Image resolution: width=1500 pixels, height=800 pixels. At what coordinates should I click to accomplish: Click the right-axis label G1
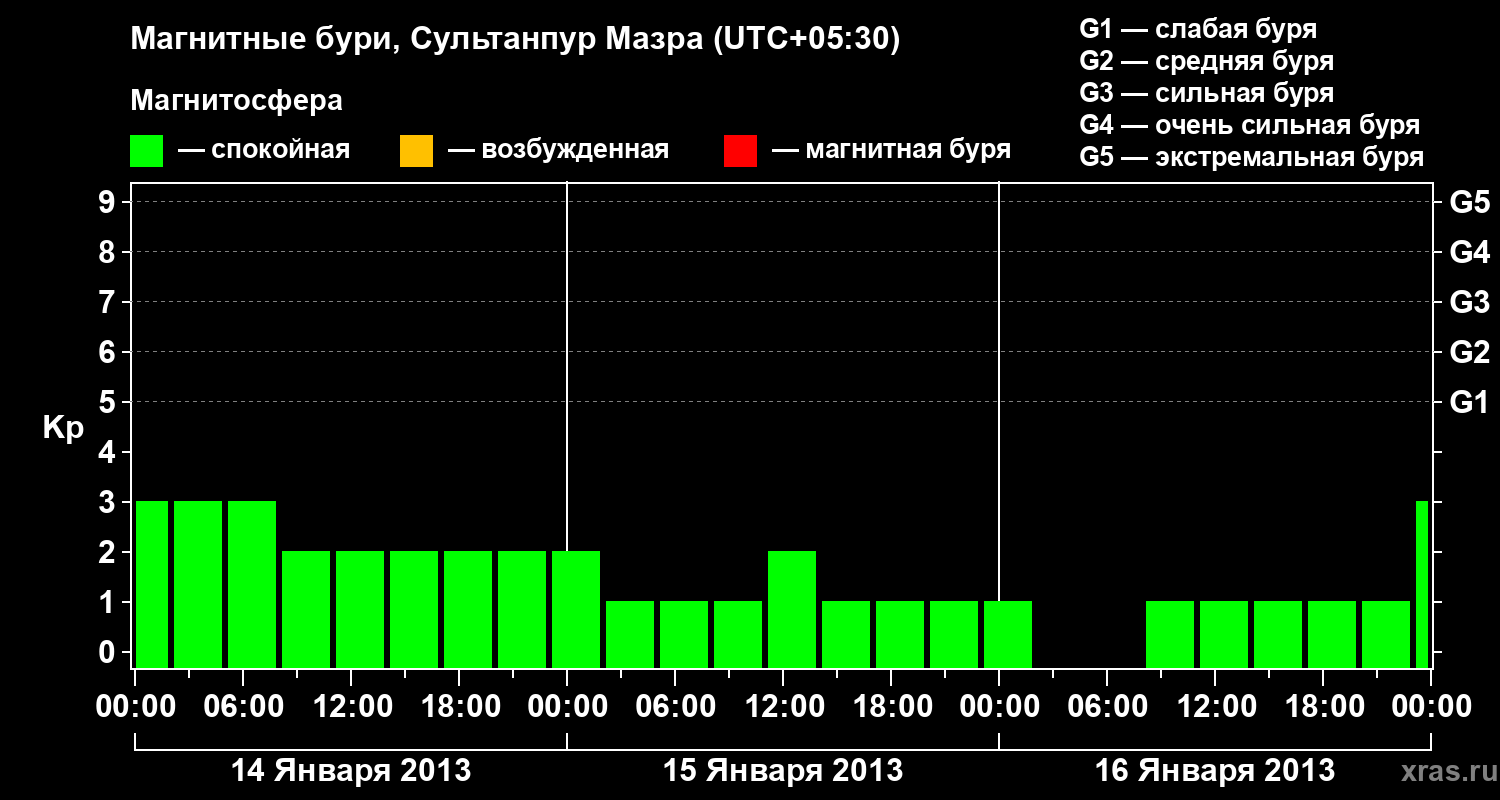[1469, 402]
